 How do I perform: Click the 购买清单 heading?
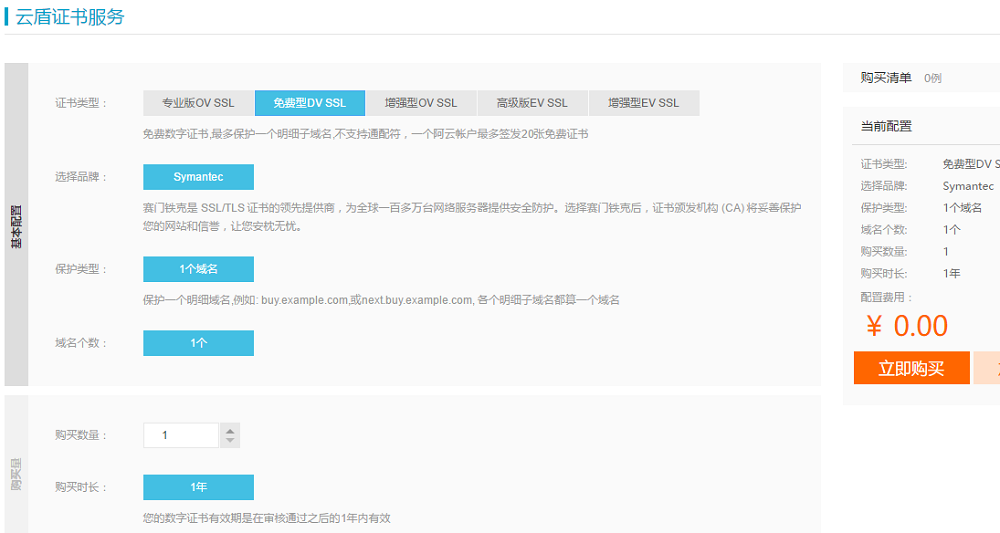[886, 78]
